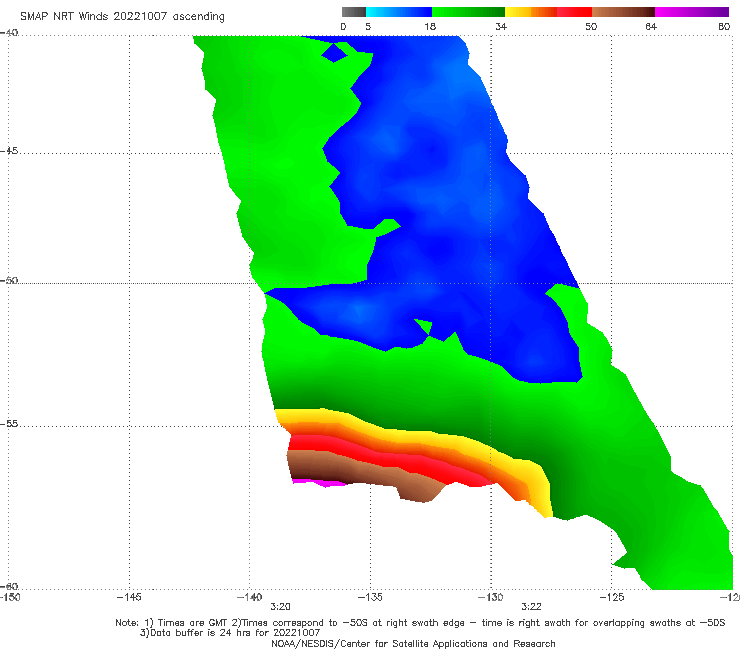The width and height of the screenshot is (740, 650).
Task: Click the title 'SMAP NRT Winds 20221007 ascending'
Action: 122,16
